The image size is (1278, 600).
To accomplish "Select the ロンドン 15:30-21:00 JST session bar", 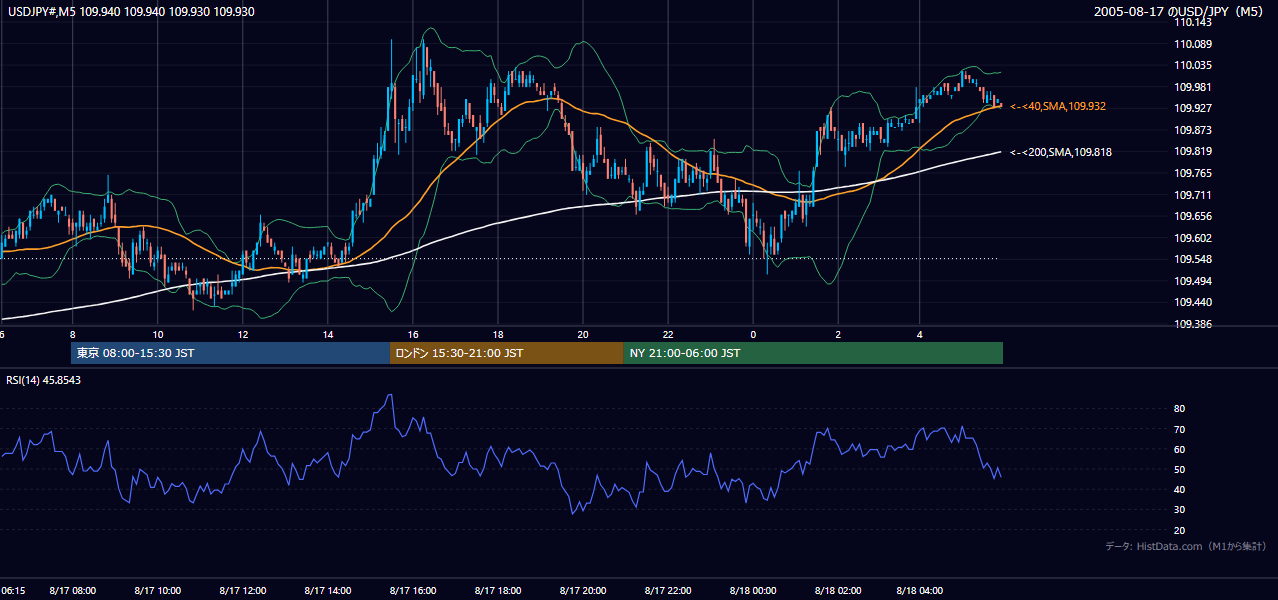I will tap(506, 353).
